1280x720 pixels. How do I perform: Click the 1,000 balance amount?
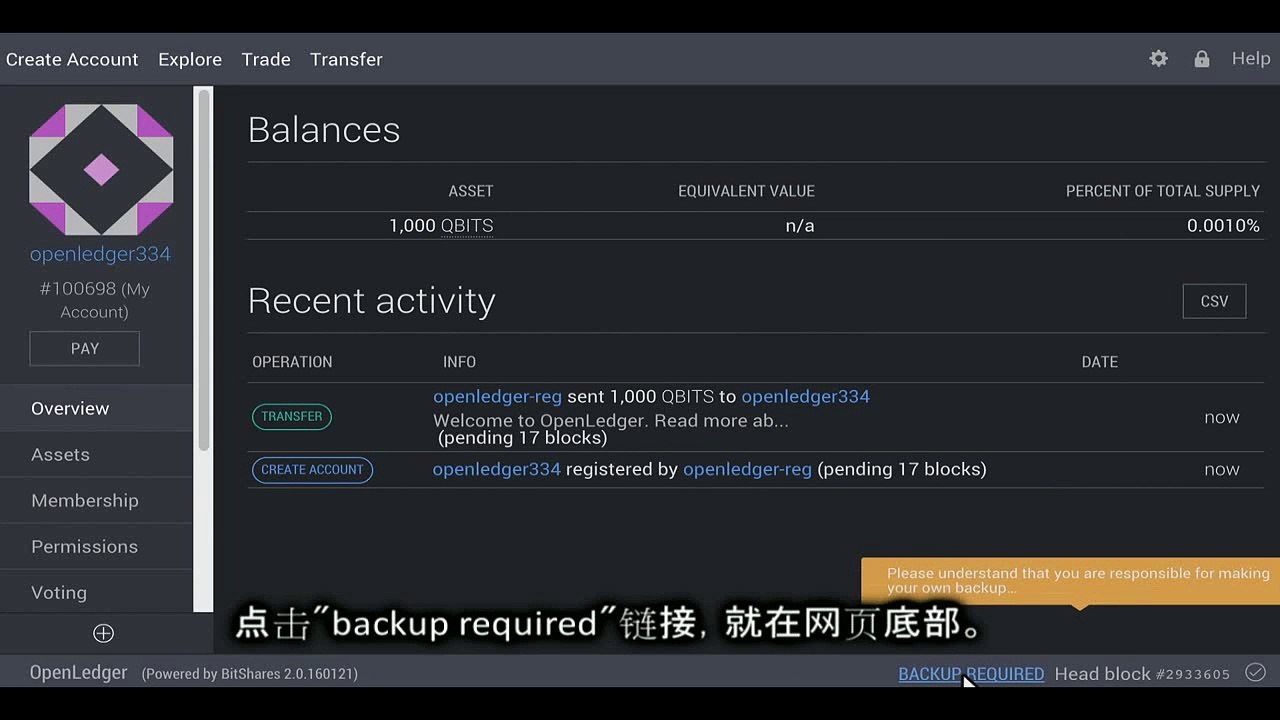412,226
